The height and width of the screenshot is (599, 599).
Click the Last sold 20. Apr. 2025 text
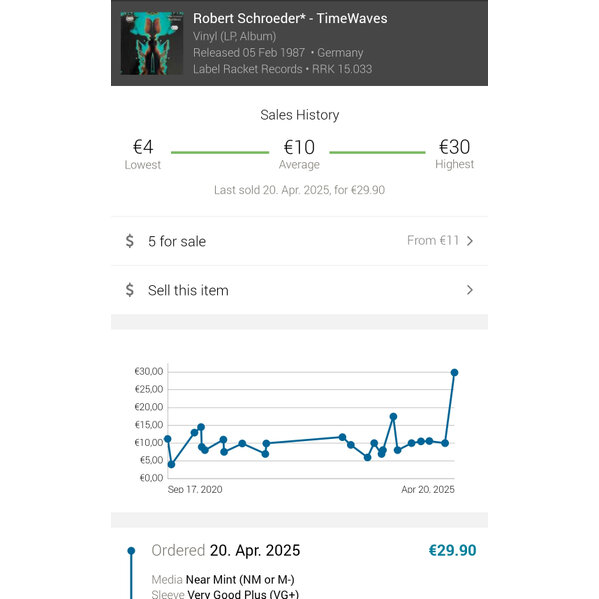point(300,190)
